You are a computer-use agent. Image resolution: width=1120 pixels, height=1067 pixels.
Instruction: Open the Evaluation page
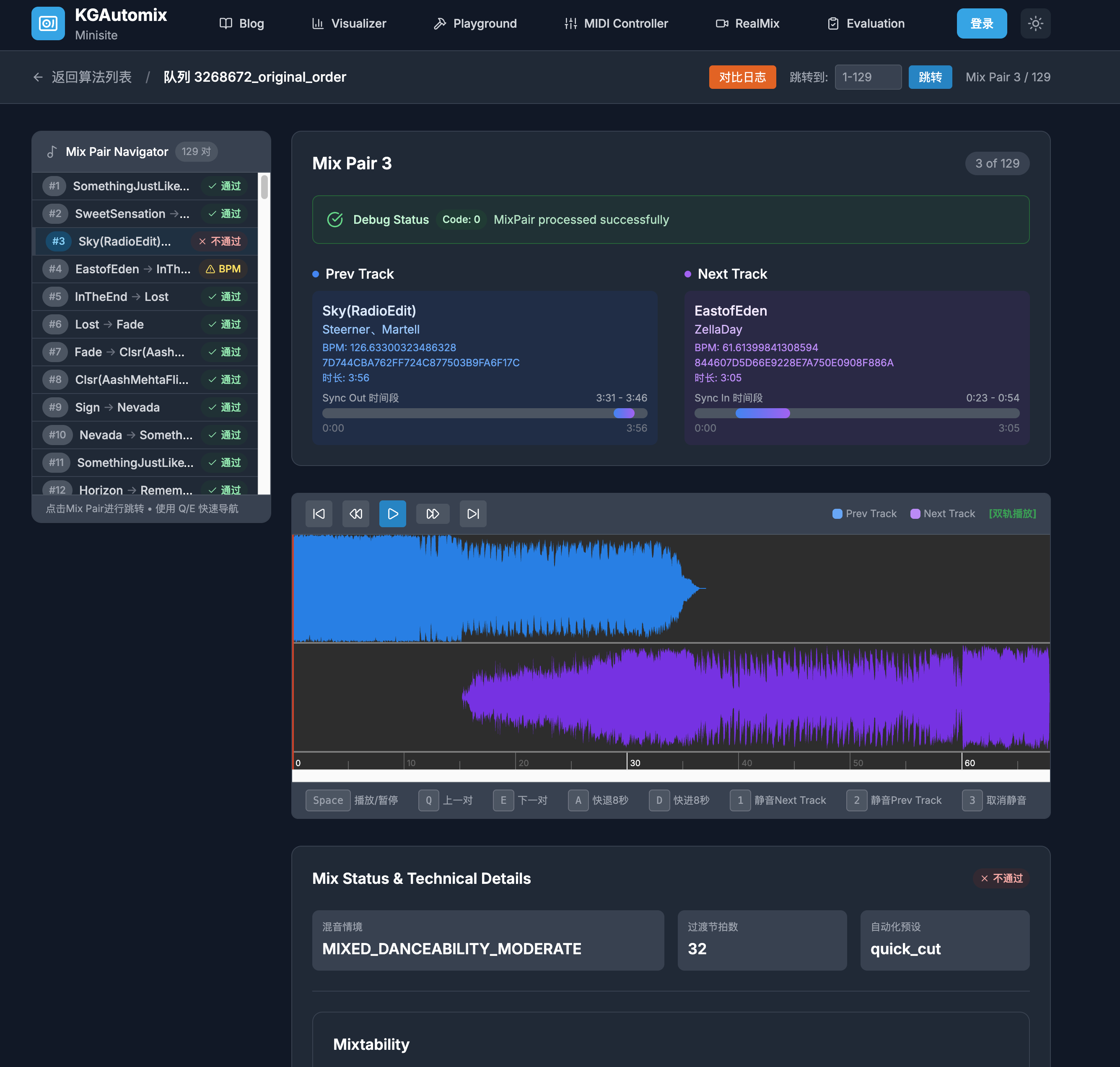866,23
